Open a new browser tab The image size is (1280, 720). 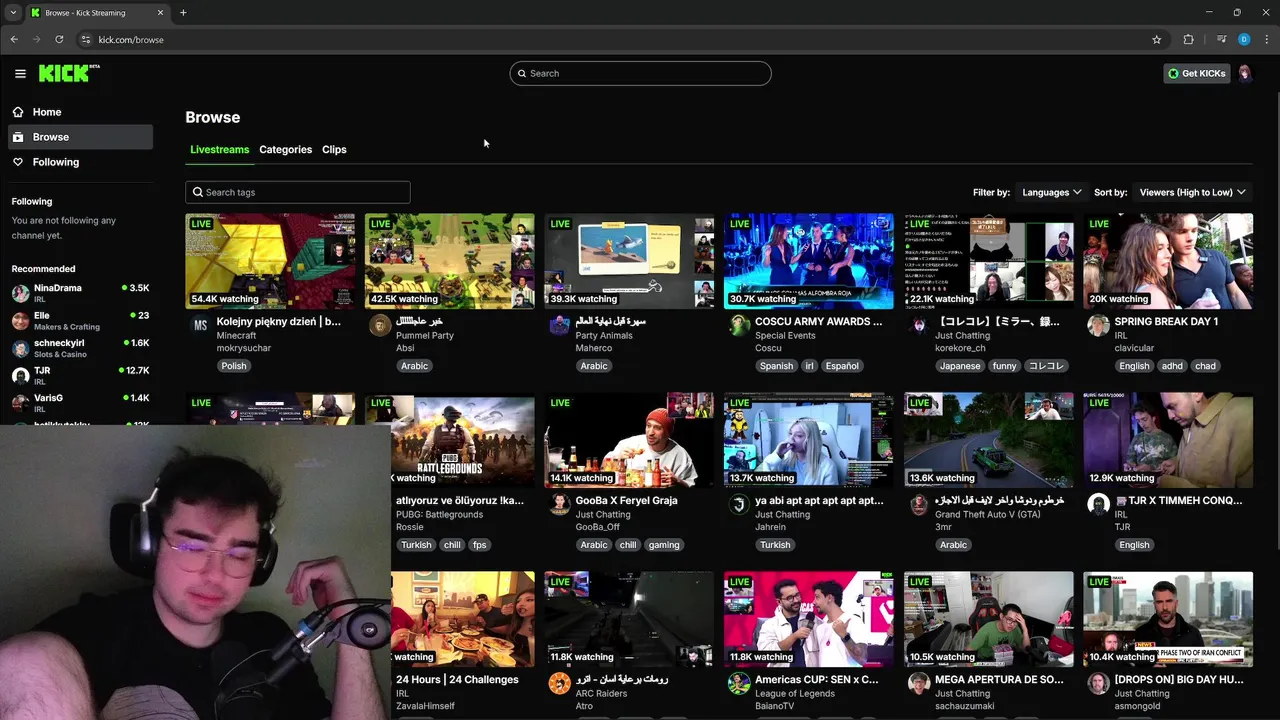pos(183,13)
